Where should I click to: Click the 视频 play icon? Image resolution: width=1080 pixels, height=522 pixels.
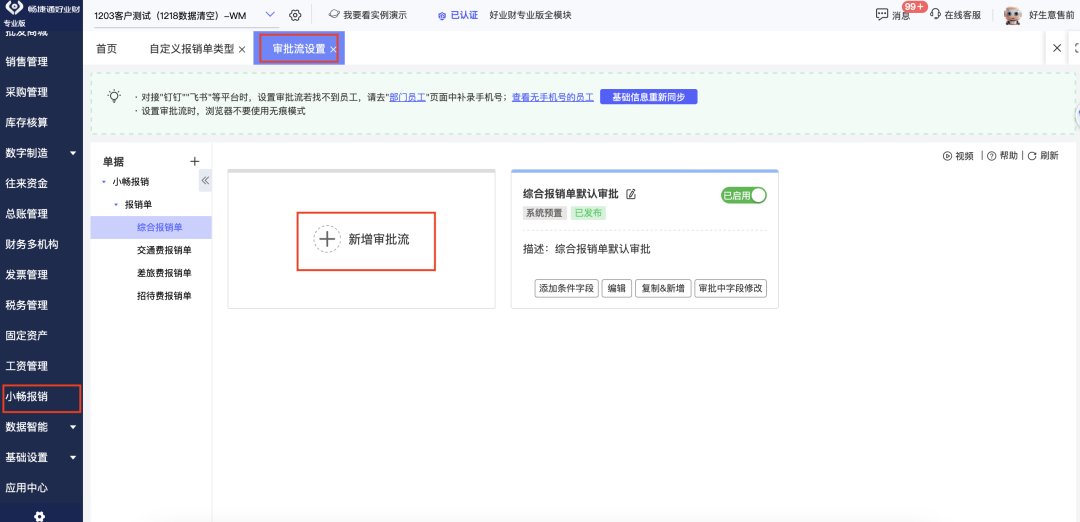[x=947, y=156]
